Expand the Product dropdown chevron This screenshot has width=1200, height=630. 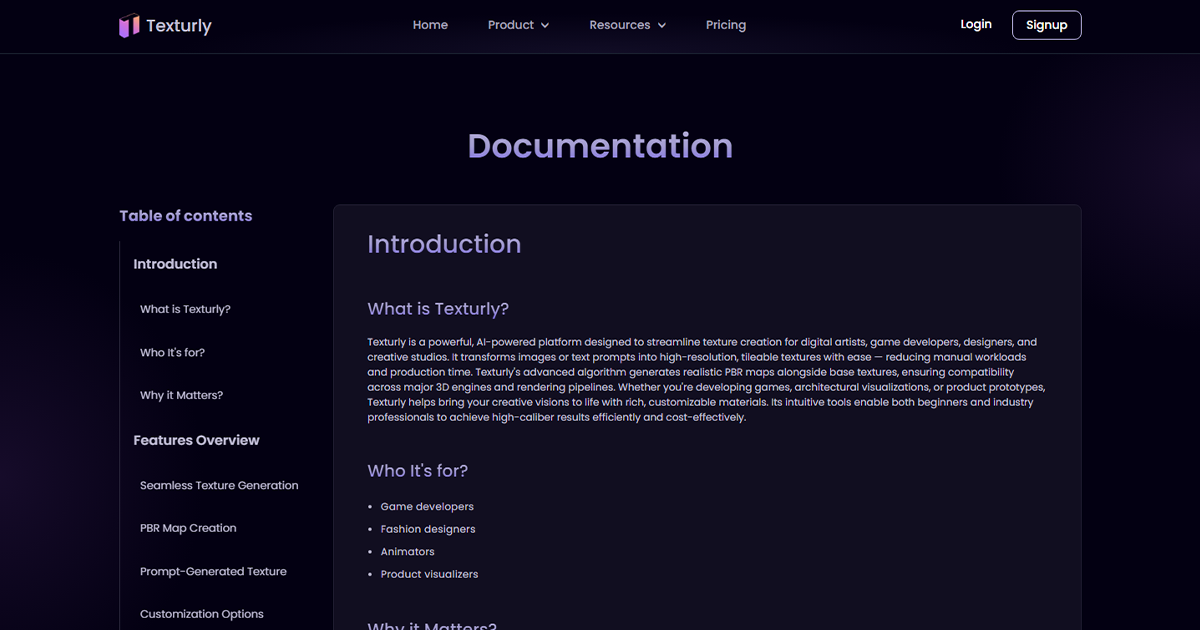545,26
